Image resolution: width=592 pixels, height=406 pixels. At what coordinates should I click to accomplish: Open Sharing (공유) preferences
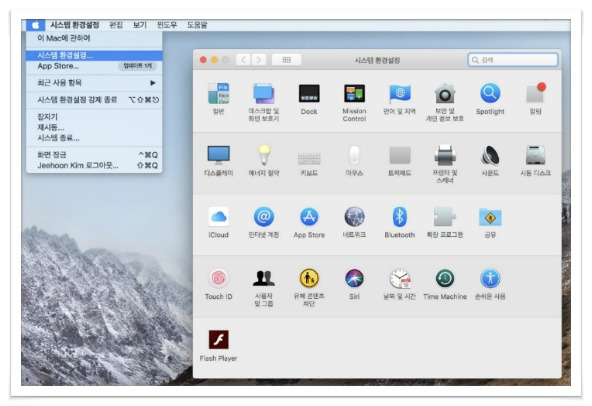490,217
